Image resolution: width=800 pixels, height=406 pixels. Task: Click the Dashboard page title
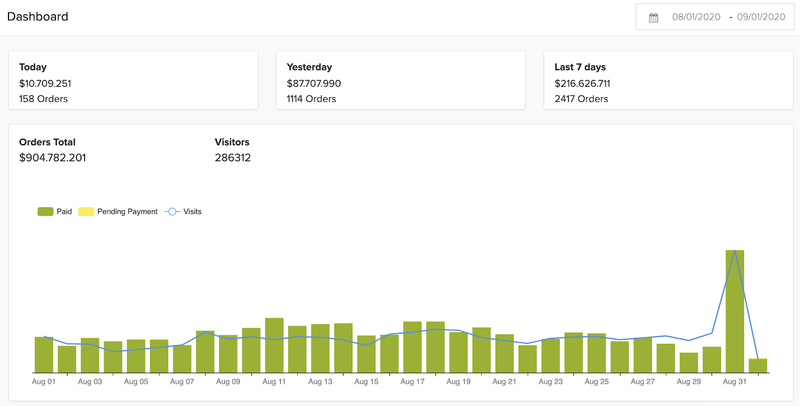pos(38,16)
